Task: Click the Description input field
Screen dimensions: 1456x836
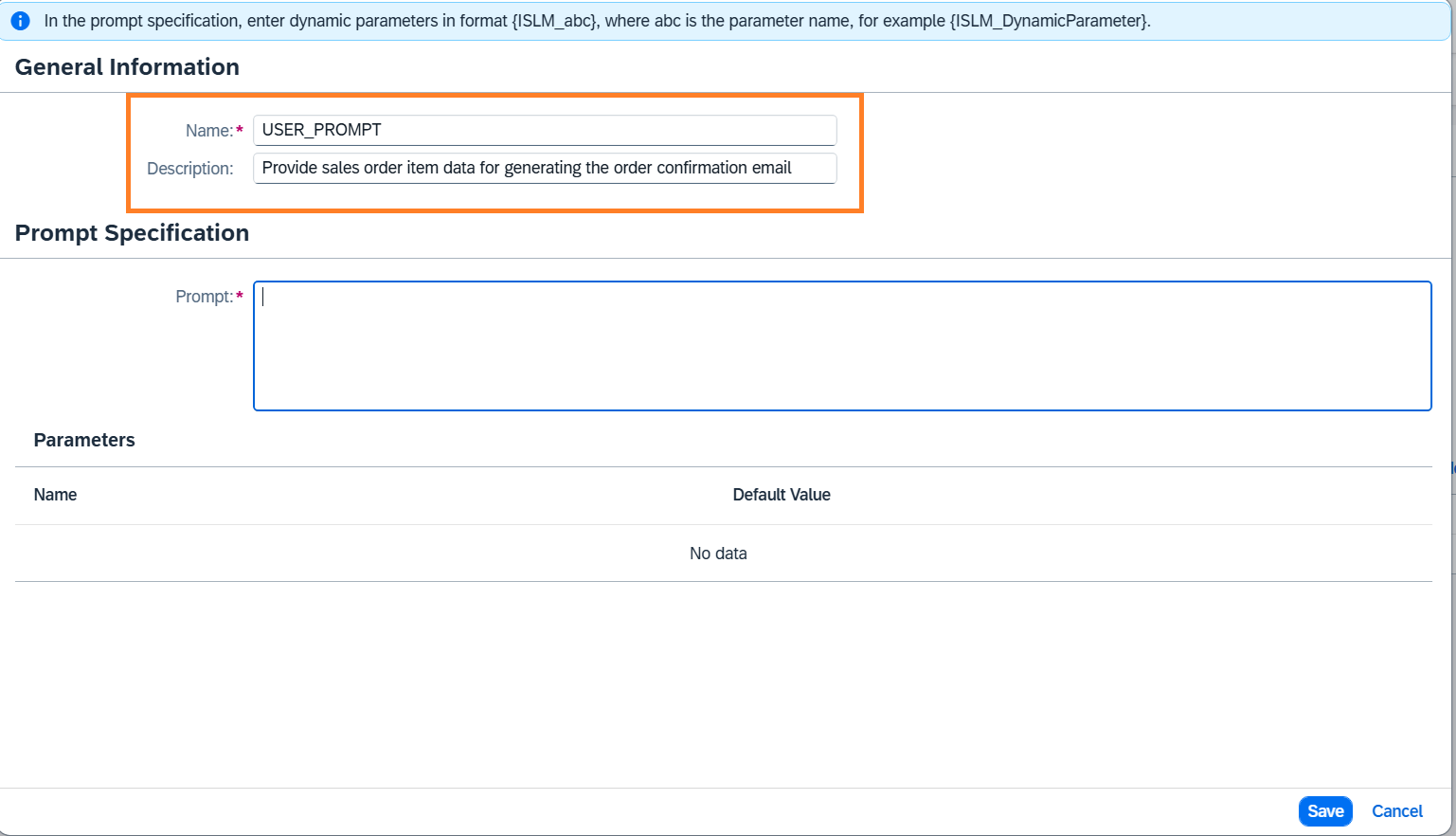Action: [x=544, y=168]
